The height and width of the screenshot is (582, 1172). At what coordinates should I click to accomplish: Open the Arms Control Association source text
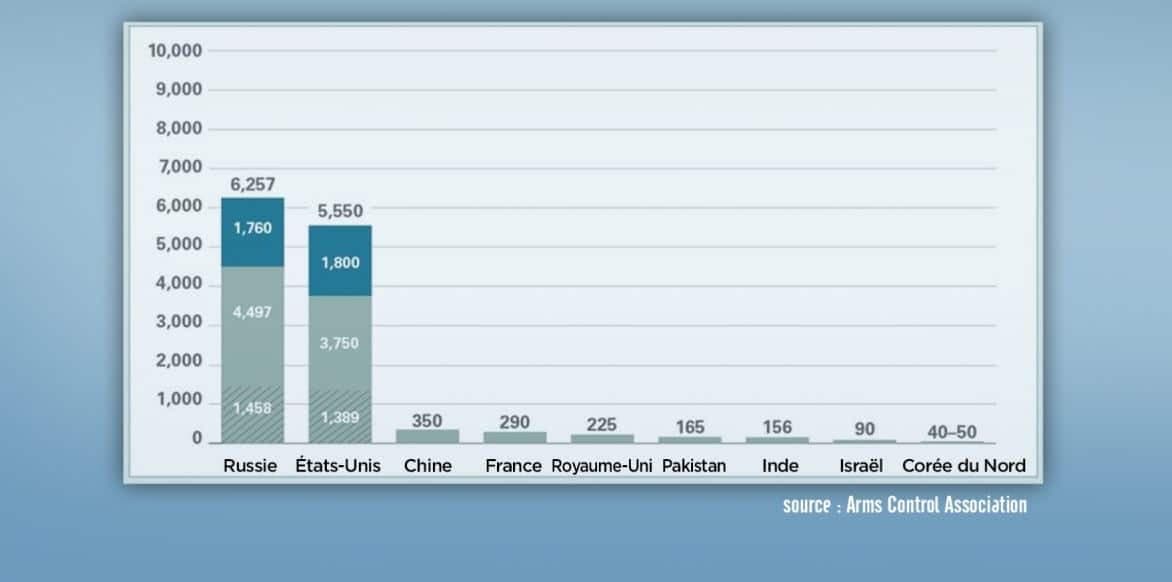tap(904, 505)
